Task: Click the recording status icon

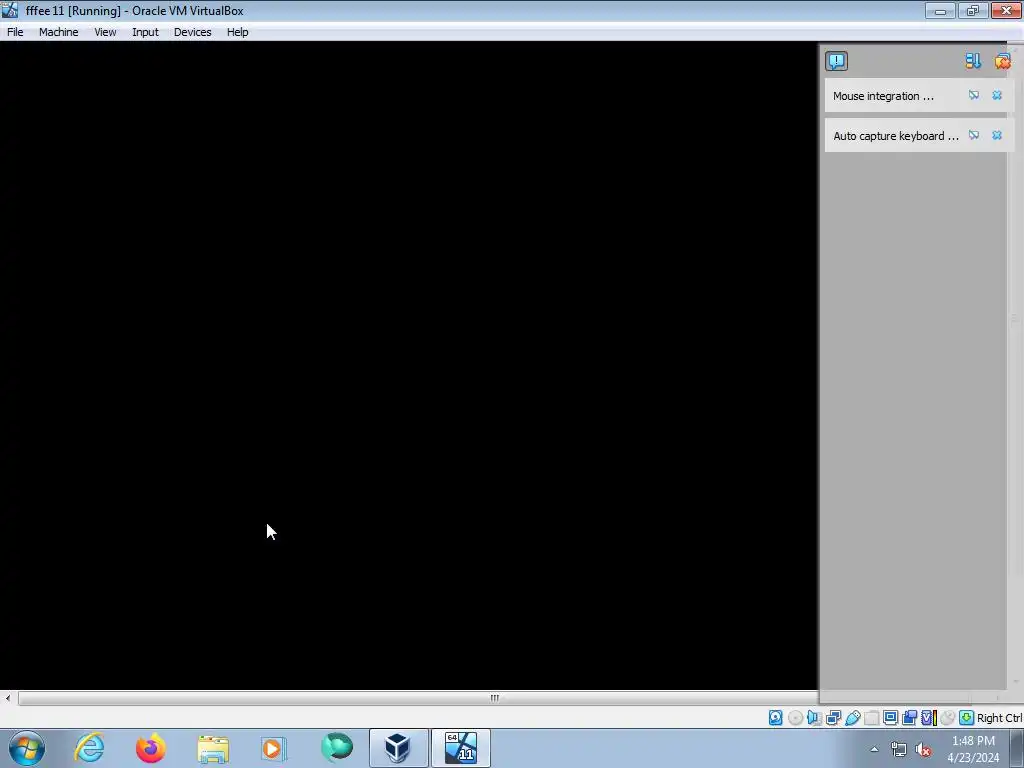Action: tap(909, 718)
